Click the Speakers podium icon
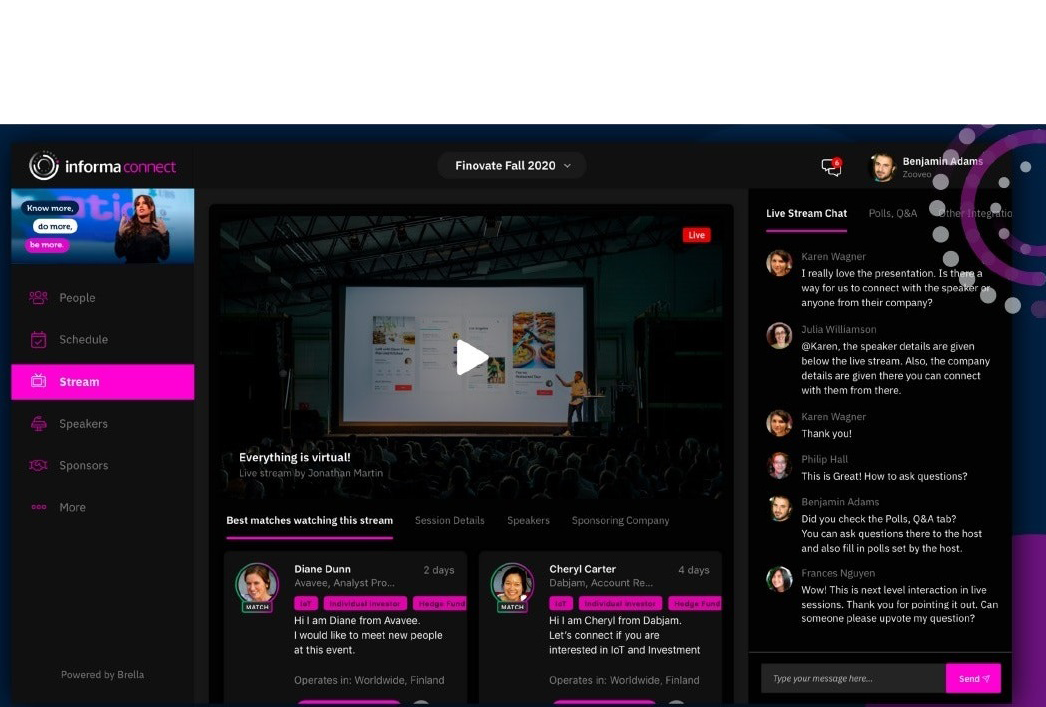The image size is (1046, 707). coord(39,424)
